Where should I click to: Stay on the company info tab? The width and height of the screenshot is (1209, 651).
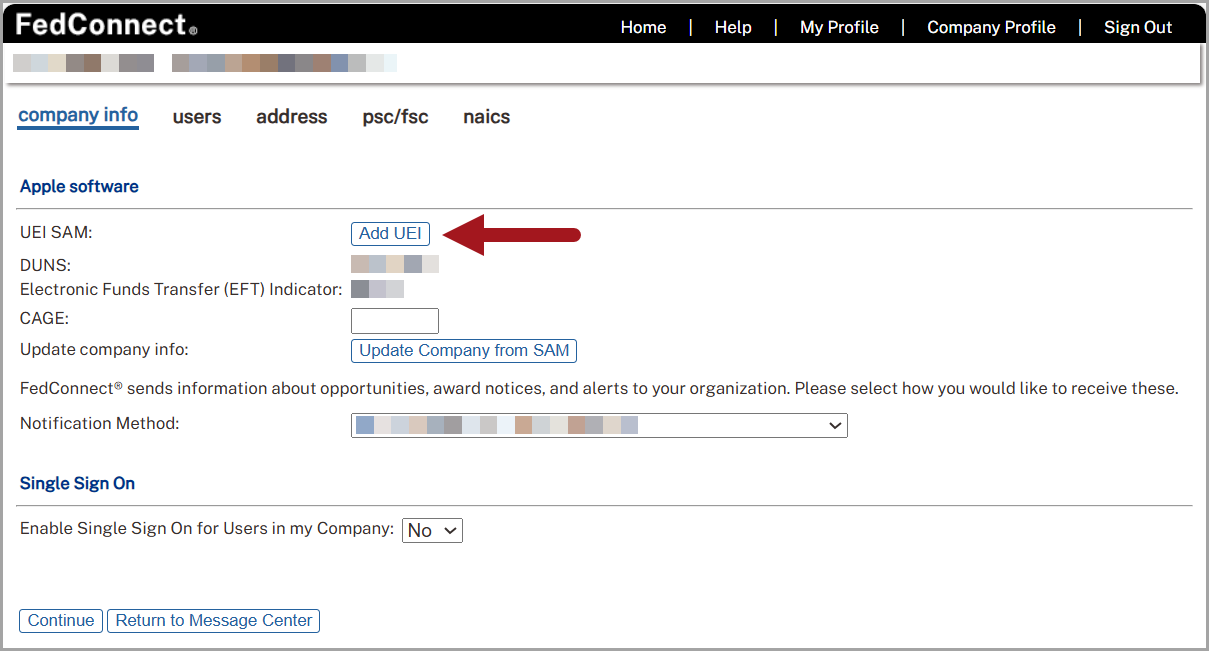pos(77,115)
